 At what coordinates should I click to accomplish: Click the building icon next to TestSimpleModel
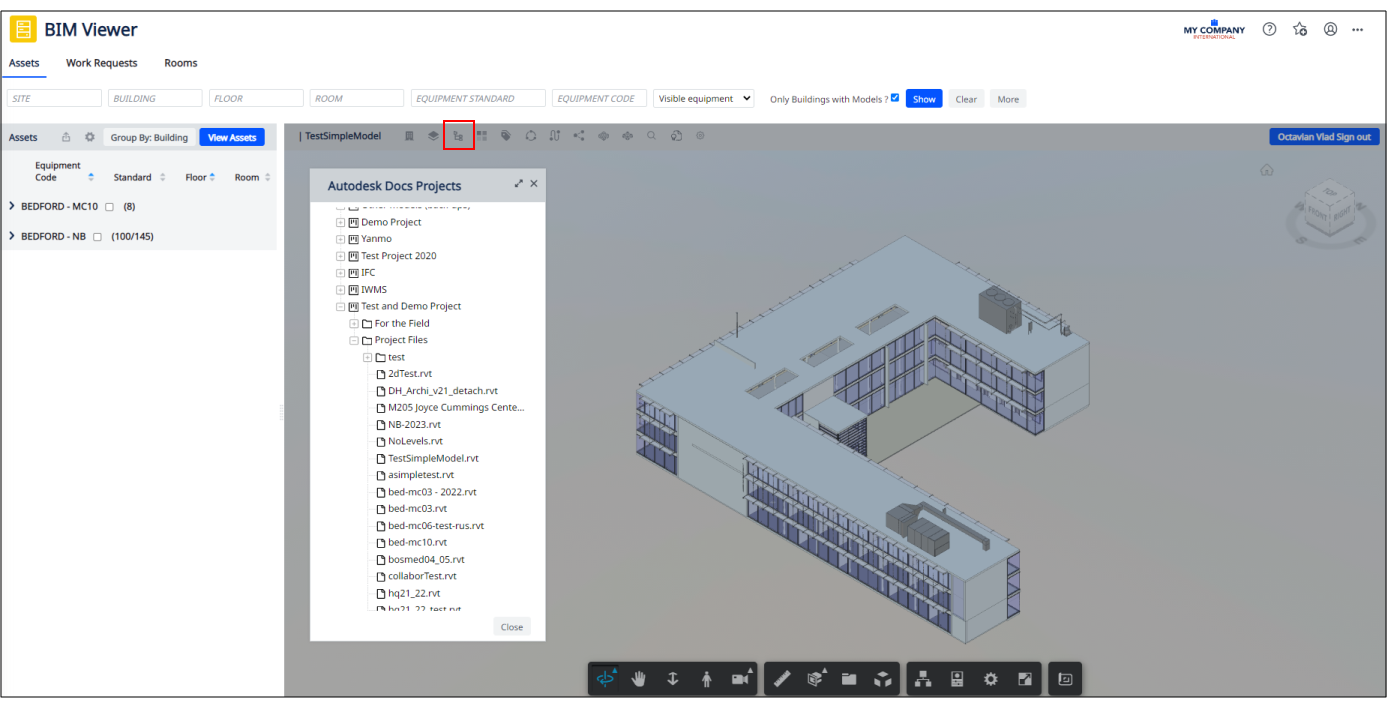click(x=409, y=136)
